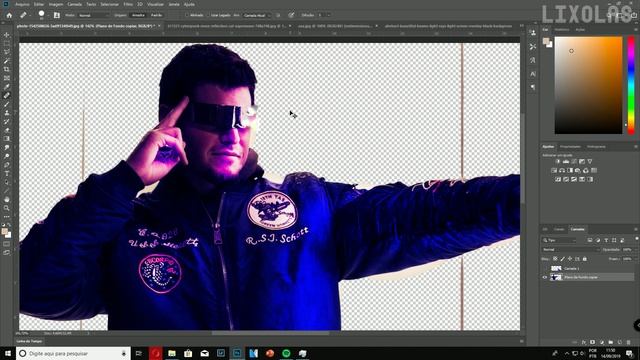640x360 pixels.
Task: Open File Explorer from the taskbar
Action: tap(172, 353)
